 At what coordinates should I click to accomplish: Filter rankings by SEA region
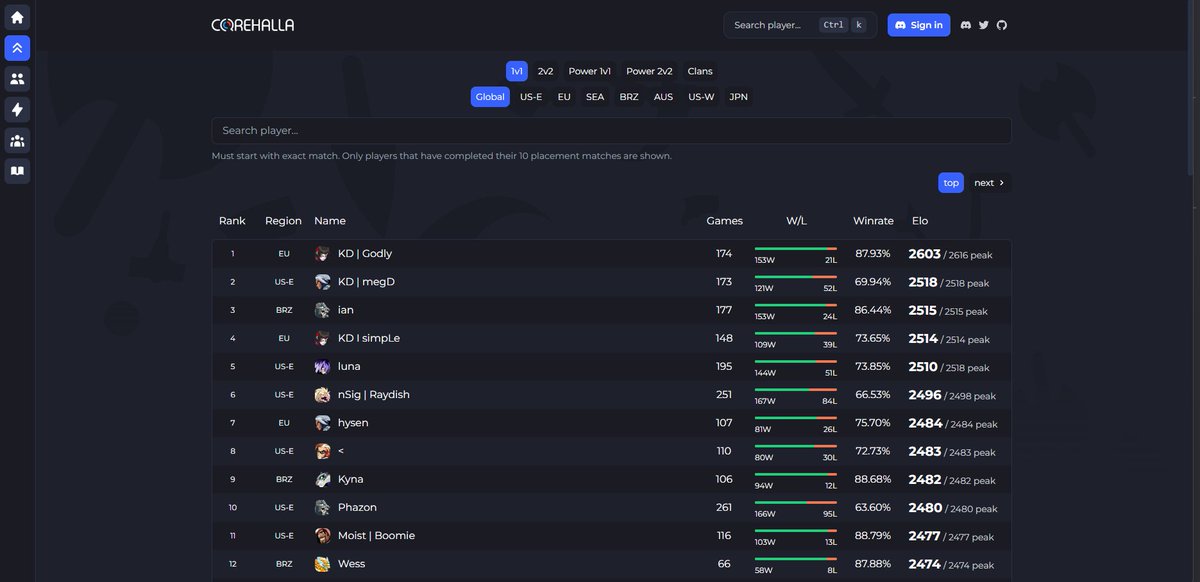pyautogui.click(x=595, y=97)
